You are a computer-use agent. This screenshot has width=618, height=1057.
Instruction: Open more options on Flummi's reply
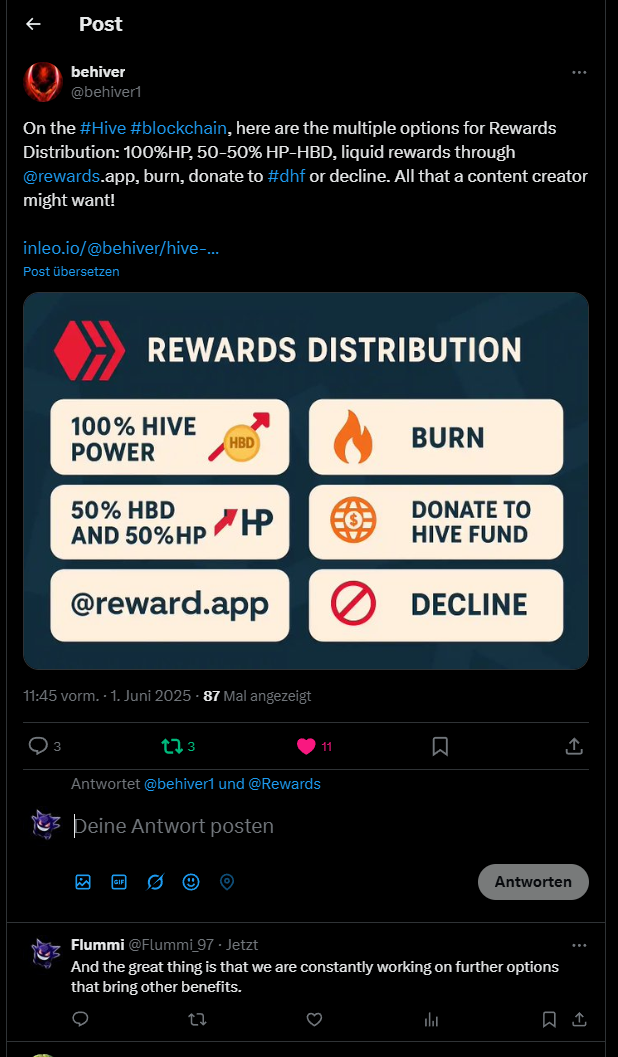(579, 945)
